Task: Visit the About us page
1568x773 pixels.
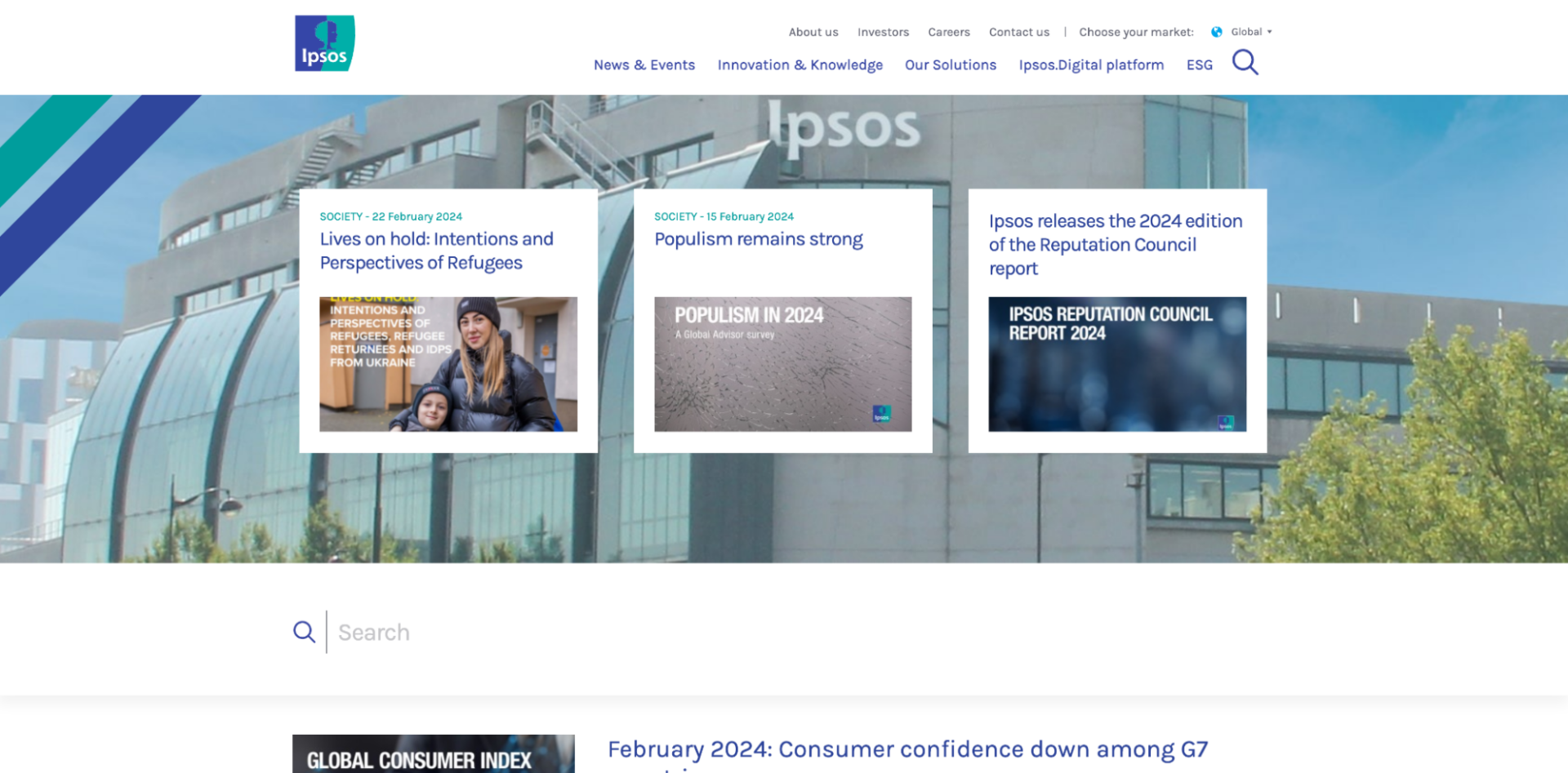Action: click(x=813, y=33)
